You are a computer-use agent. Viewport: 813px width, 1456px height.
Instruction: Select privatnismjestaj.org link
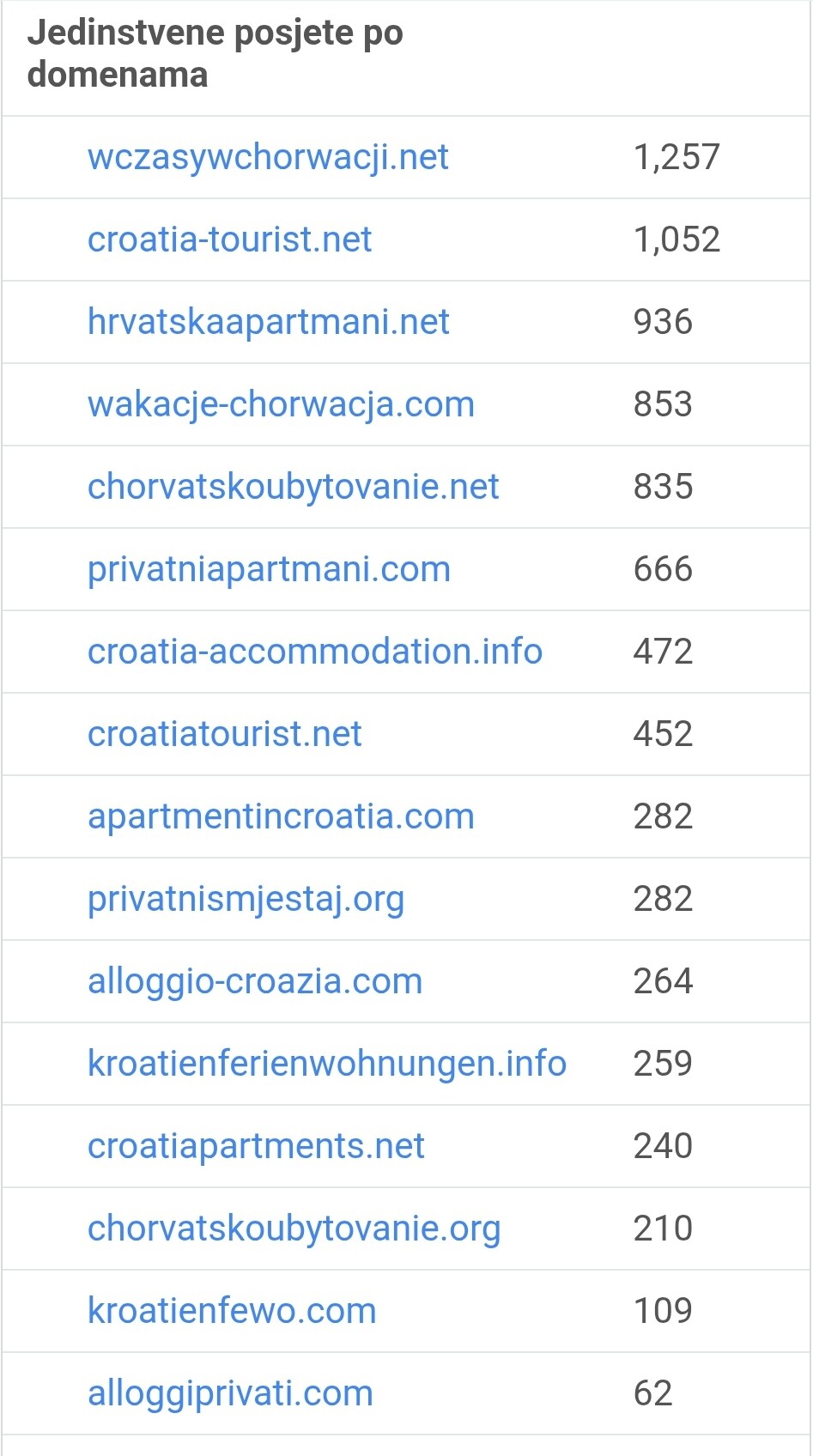246,899
